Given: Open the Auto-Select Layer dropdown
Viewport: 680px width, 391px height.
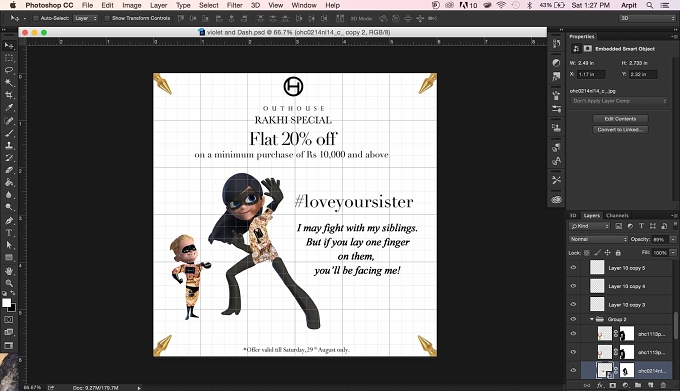Looking at the screenshot, I should pyautogui.click(x=85, y=18).
